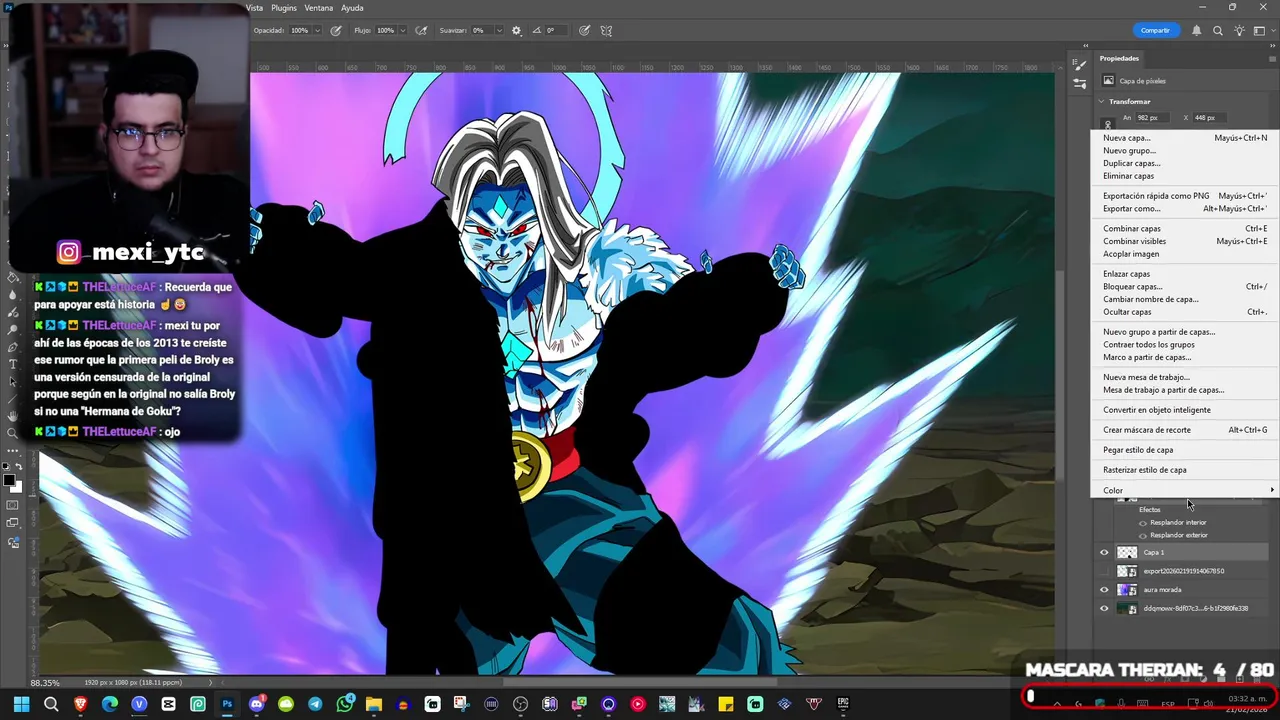The height and width of the screenshot is (720, 1280).
Task: Swap foreground and background colors
Action: coord(19,466)
